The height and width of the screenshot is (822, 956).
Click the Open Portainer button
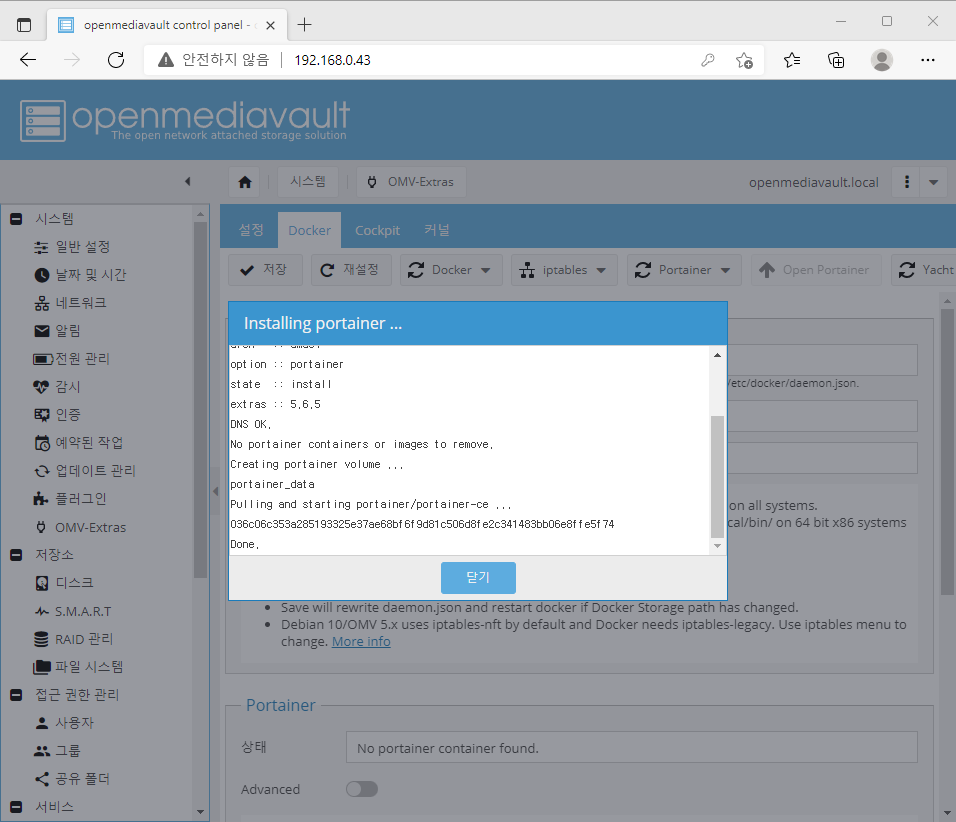[x=816, y=270]
